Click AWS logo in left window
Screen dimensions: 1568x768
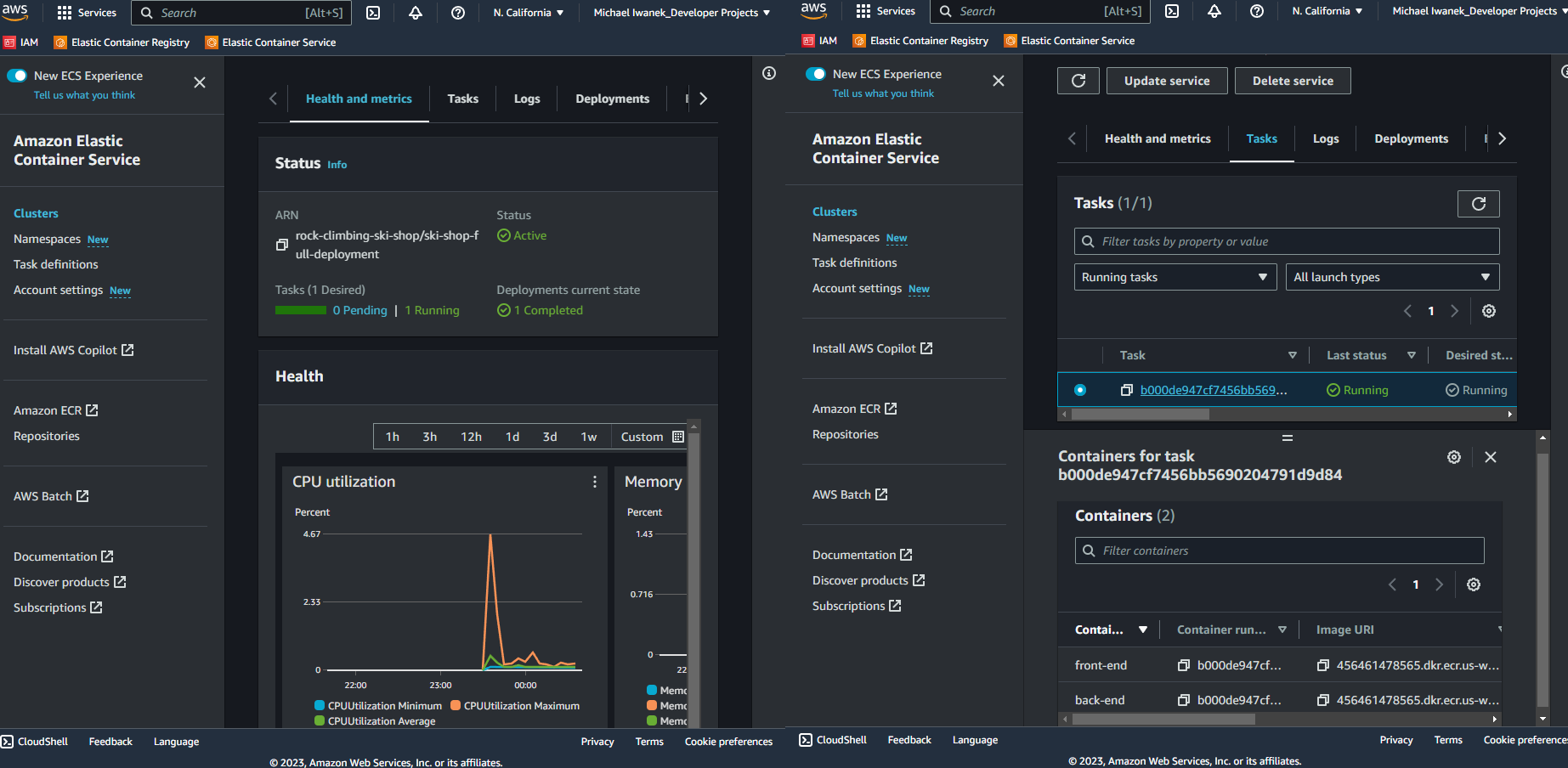coord(15,12)
